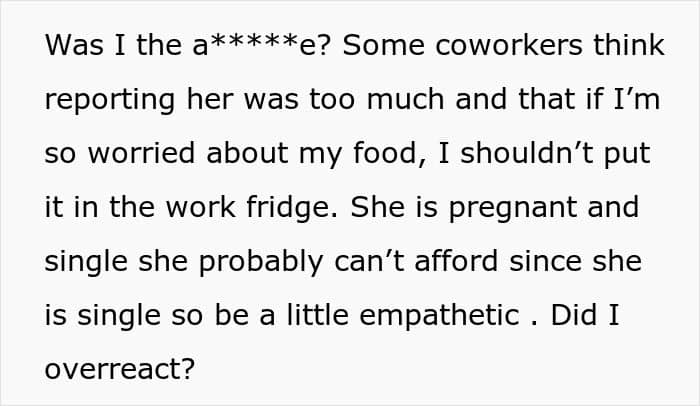This screenshot has width=700, height=406.
Task: Click the word "can't" in the text
Action: click(x=369, y=261)
